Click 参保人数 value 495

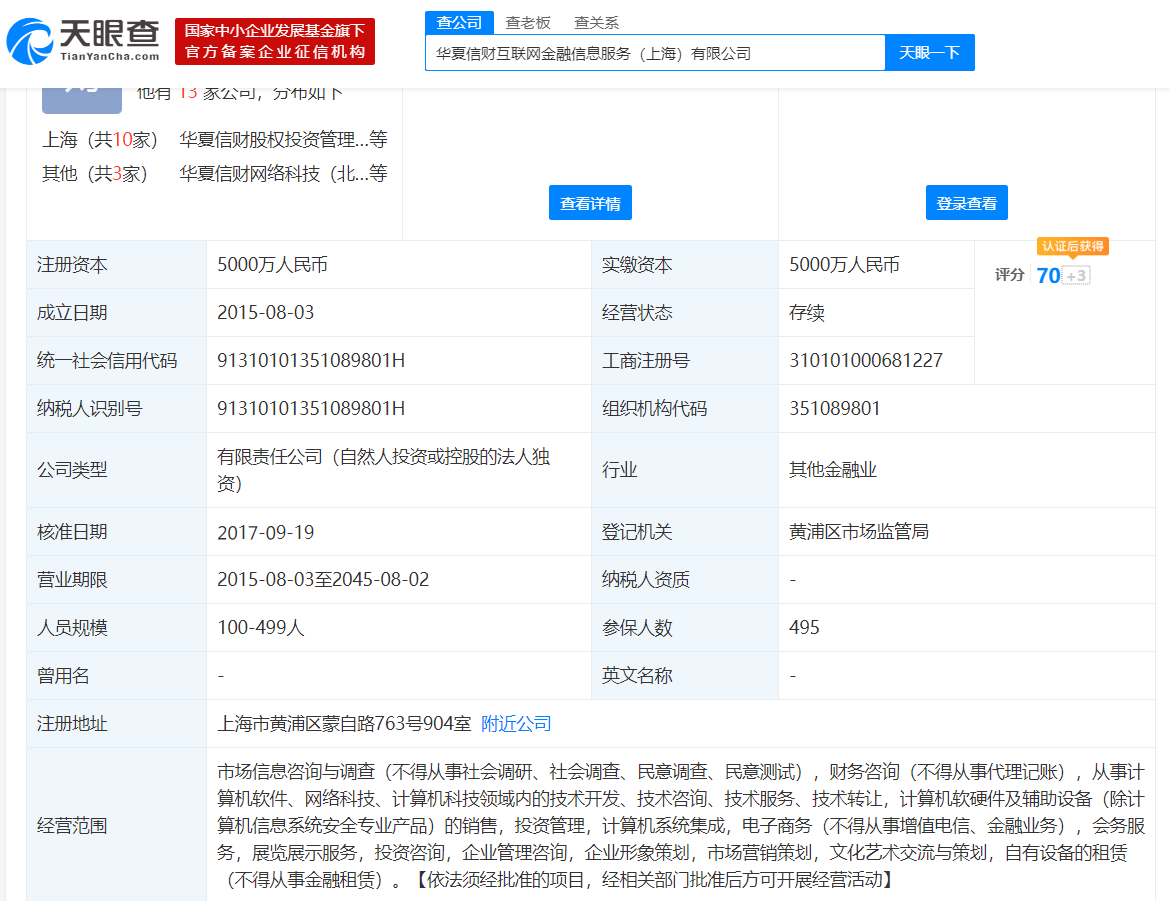point(804,627)
